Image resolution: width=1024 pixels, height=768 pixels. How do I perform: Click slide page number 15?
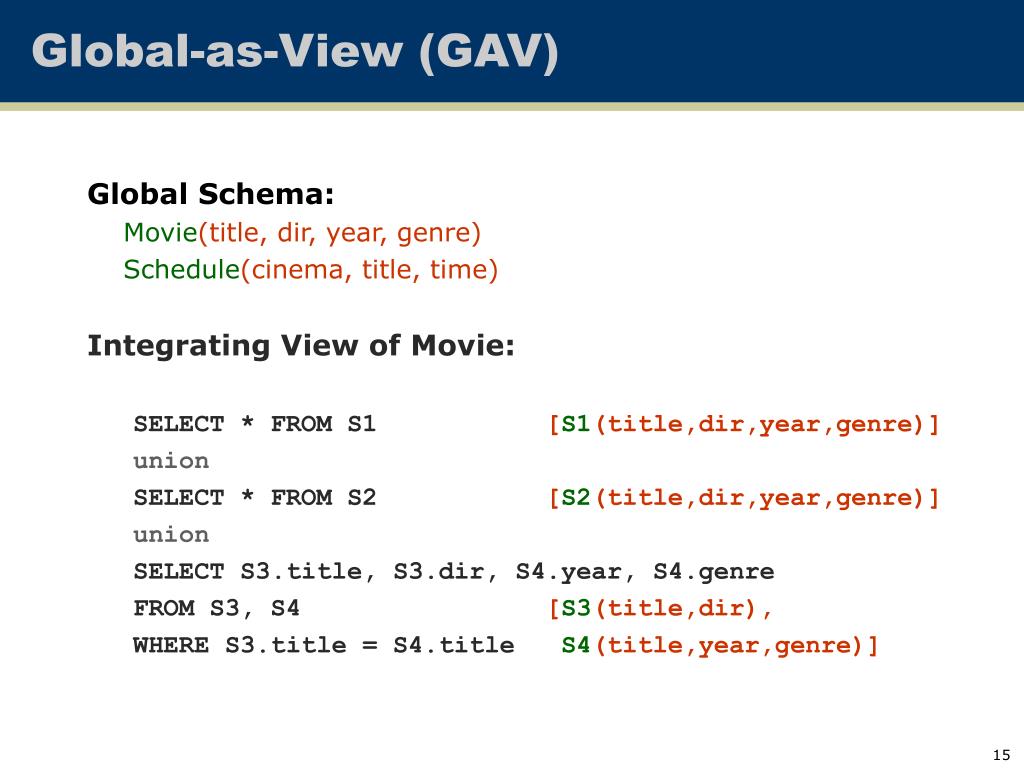[x=1001, y=755]
